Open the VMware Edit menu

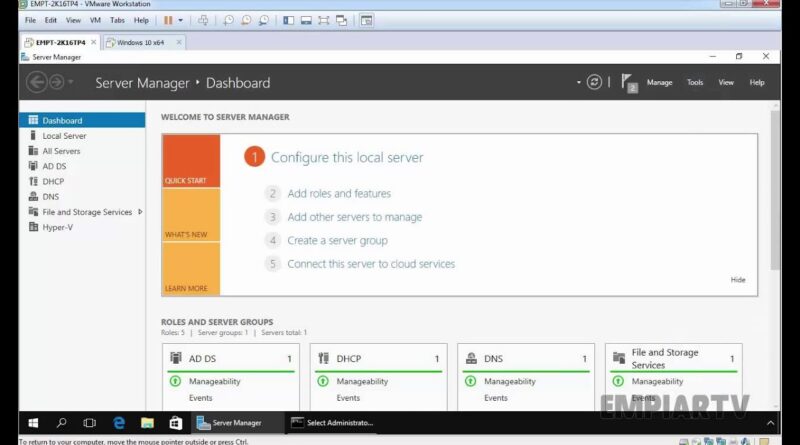click(x=51, y=20)
